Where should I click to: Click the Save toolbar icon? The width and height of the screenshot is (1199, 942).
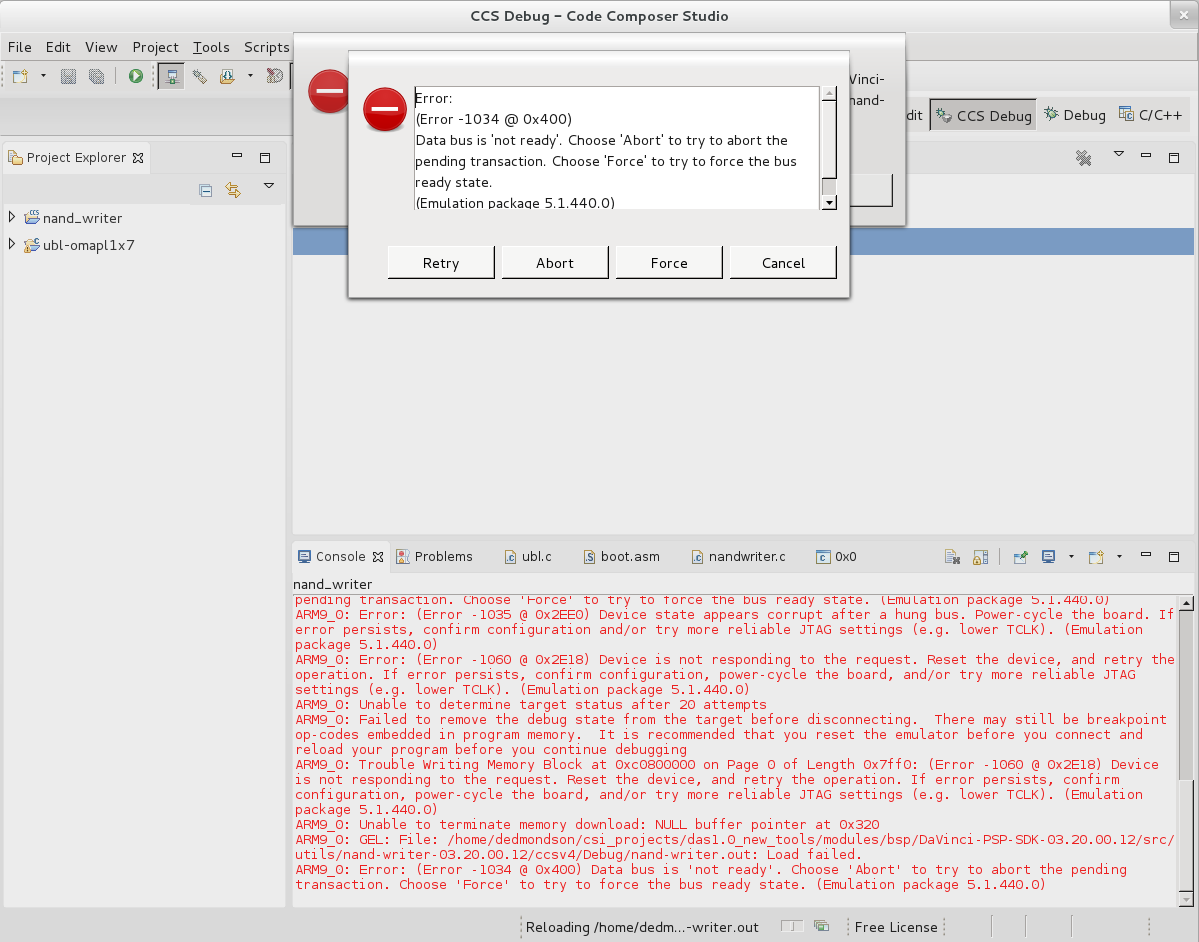point(69,76)
